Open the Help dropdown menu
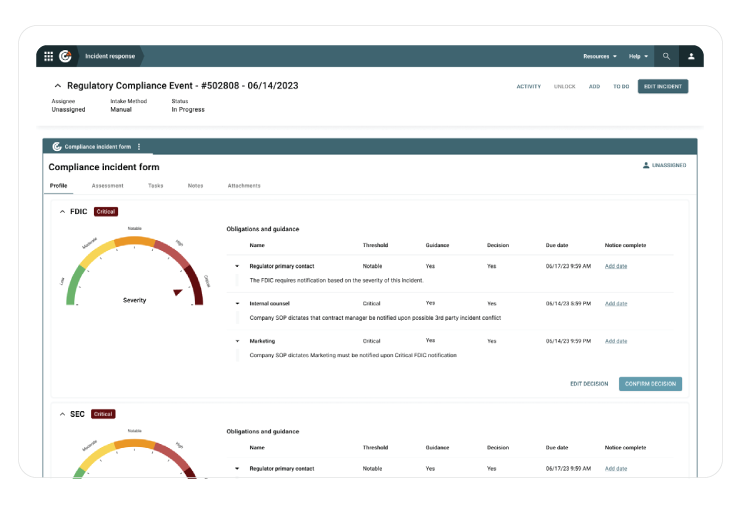The height and width of the screenshot is (505, 741). 639,56
